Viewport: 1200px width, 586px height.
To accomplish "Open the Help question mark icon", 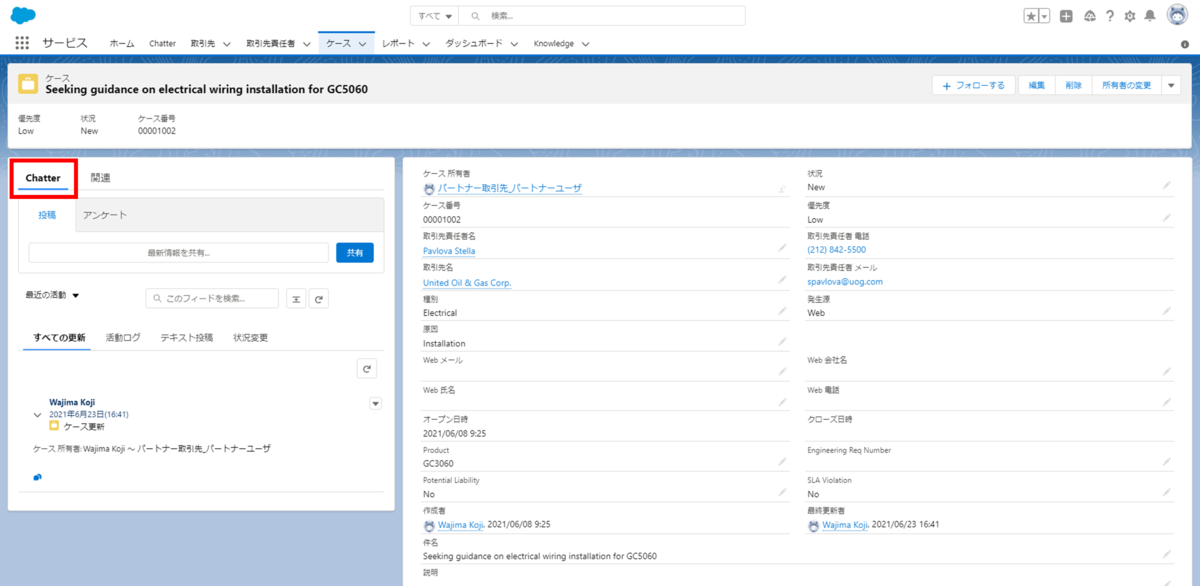I will (1109, 16).
